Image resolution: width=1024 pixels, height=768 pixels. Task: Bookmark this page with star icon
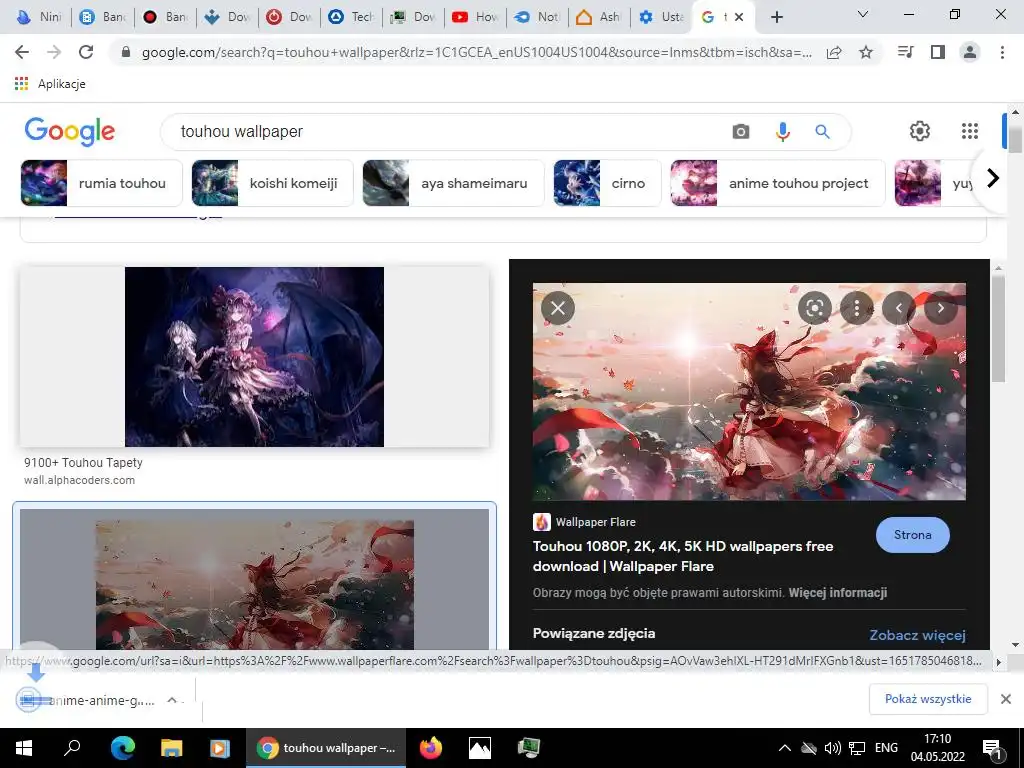click(x=866, y=52)
